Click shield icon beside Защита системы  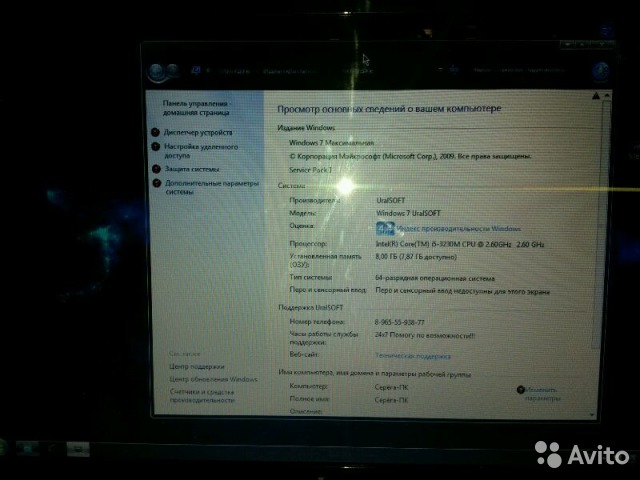(156, 169)
